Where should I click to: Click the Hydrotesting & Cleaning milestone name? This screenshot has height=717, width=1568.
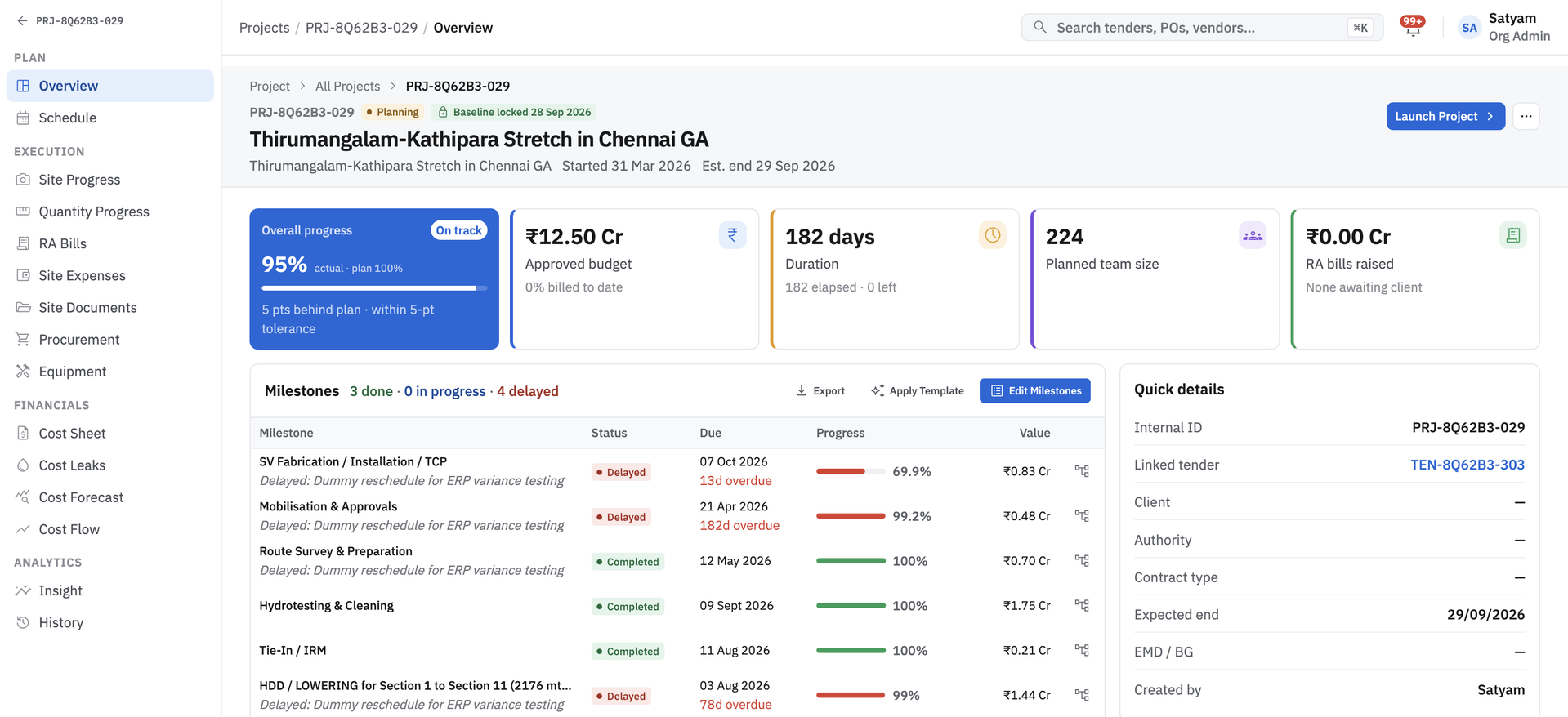click(326, 605)
